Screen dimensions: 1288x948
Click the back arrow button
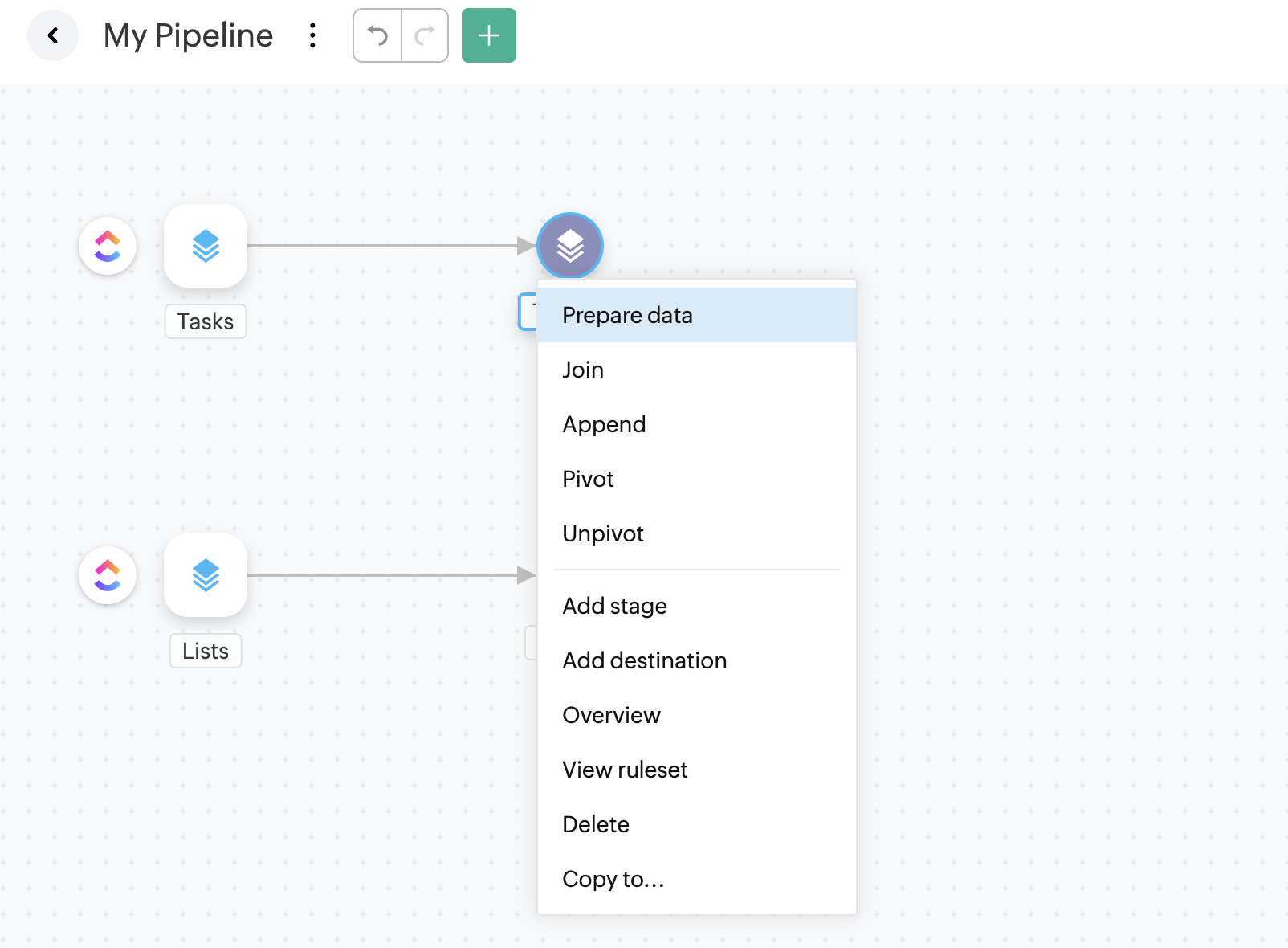(x=53, y=35)
